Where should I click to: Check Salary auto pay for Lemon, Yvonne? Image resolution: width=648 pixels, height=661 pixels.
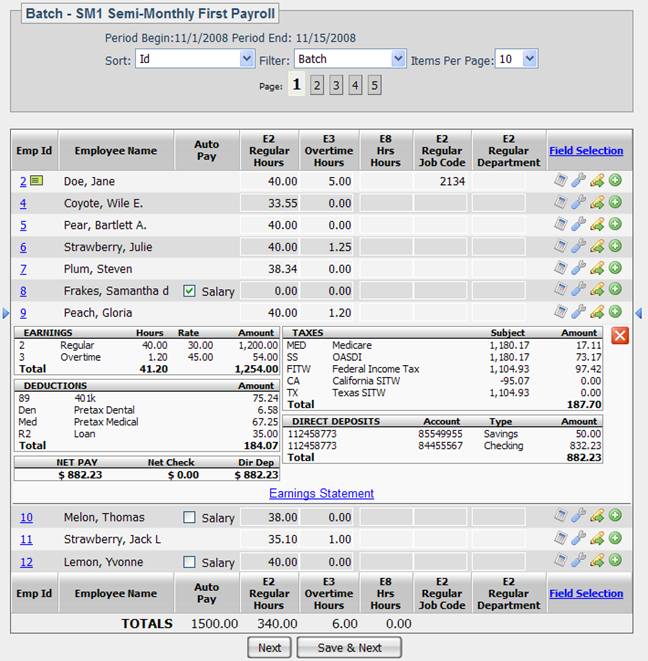coord(189,562)
